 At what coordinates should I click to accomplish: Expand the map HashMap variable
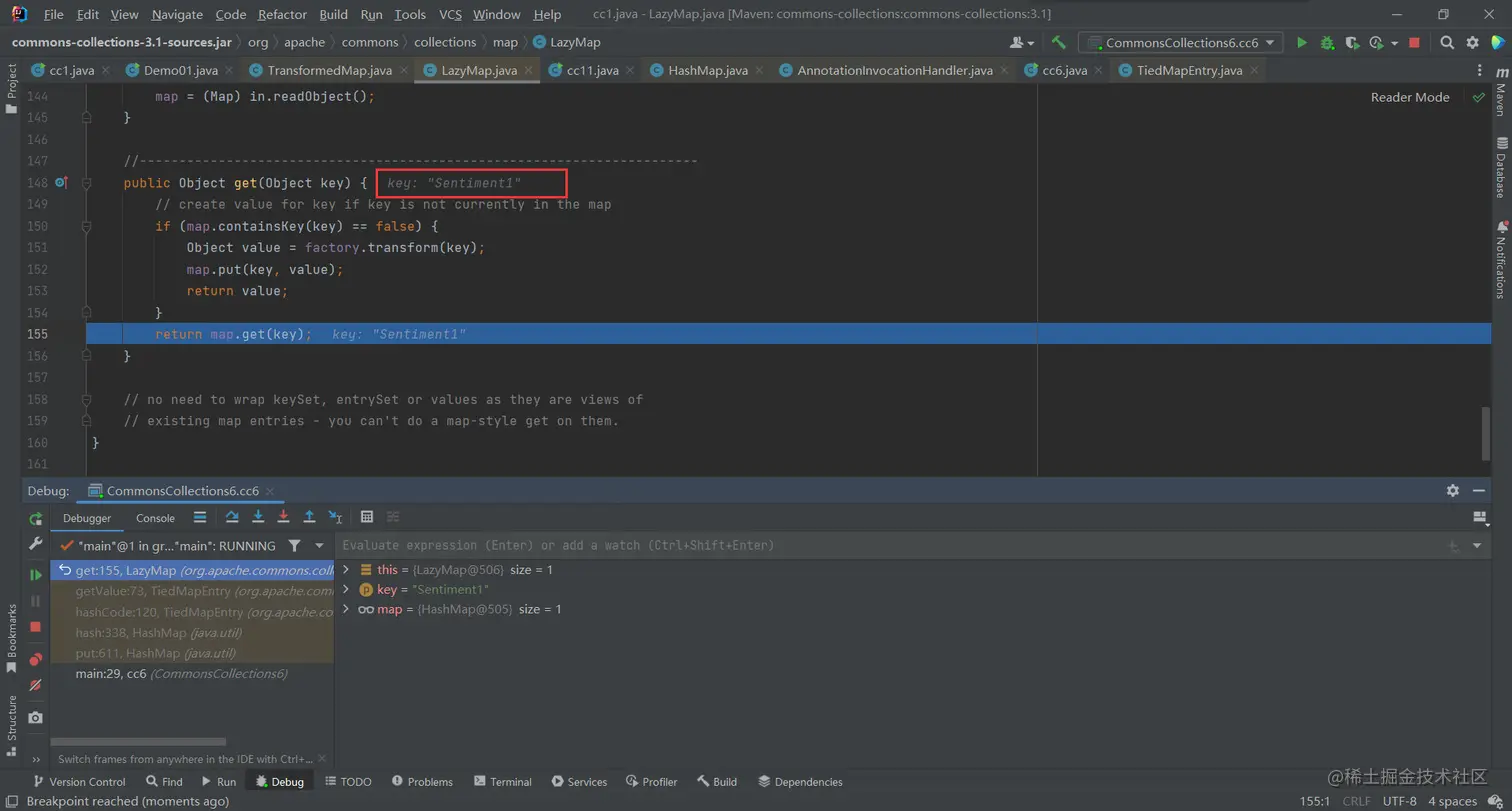tap(346, 609)
